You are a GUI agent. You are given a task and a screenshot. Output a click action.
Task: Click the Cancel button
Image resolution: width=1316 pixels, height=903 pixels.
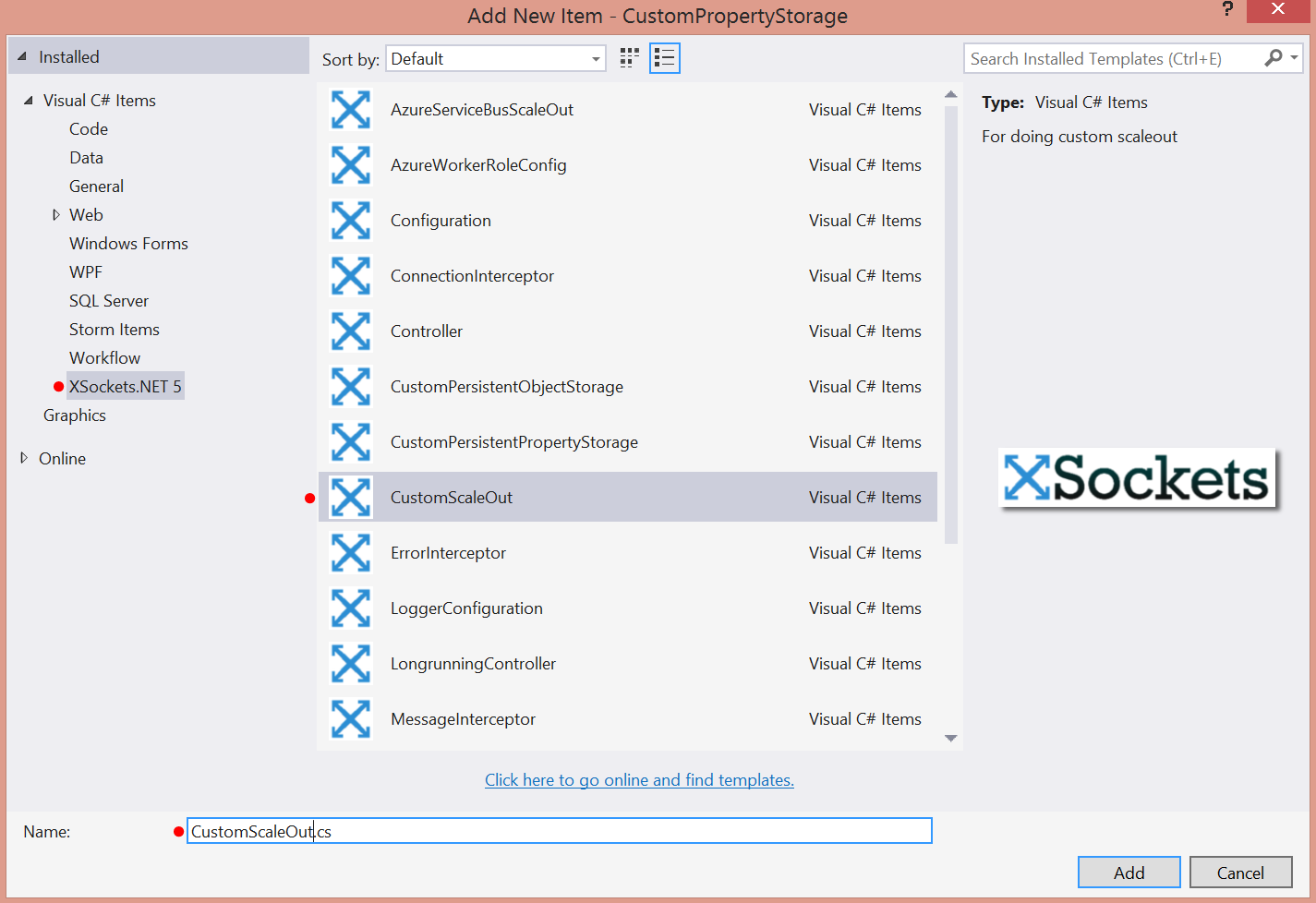point(1239,873)
